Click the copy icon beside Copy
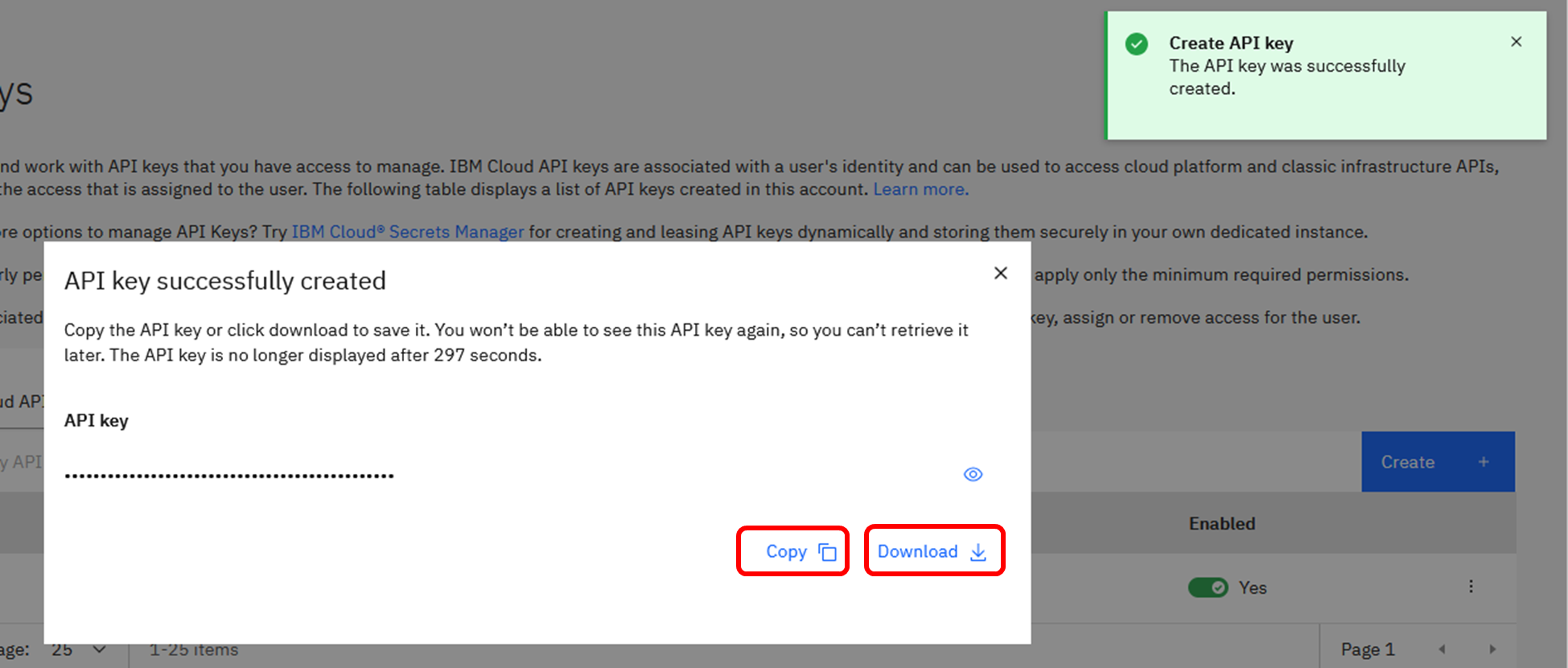Viewport: 1568px width, 668px height. point(827,552)
